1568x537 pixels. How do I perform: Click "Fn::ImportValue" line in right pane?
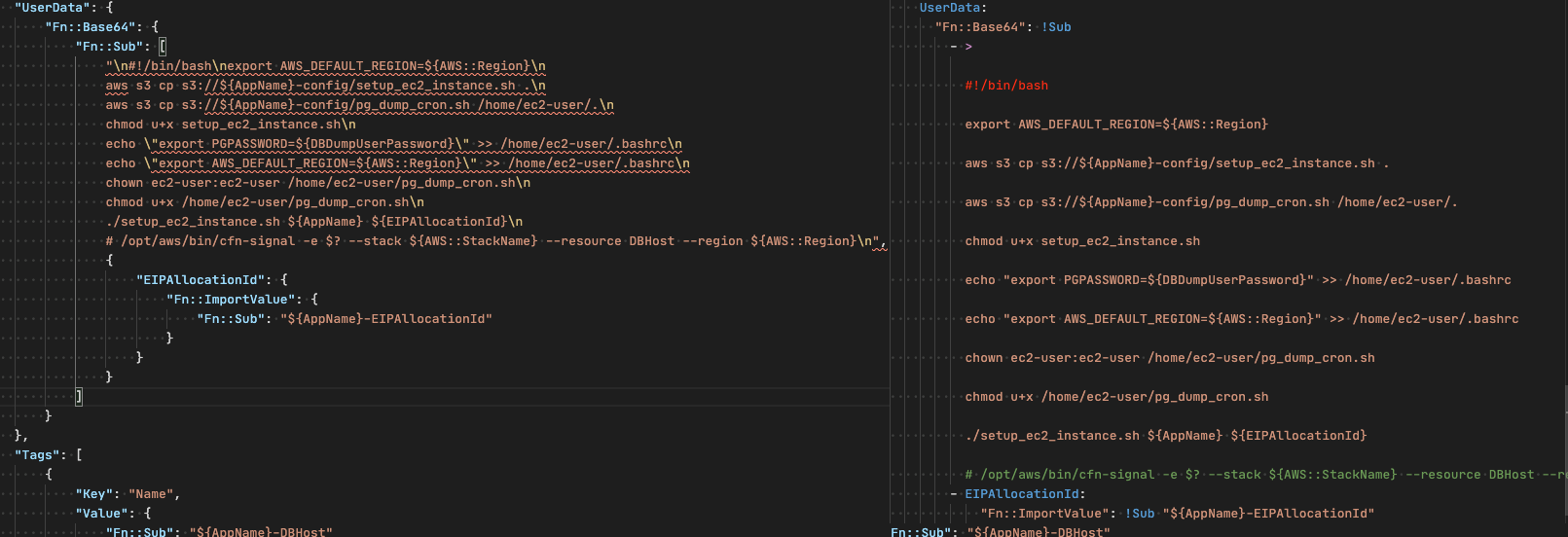click(1177, 514)
